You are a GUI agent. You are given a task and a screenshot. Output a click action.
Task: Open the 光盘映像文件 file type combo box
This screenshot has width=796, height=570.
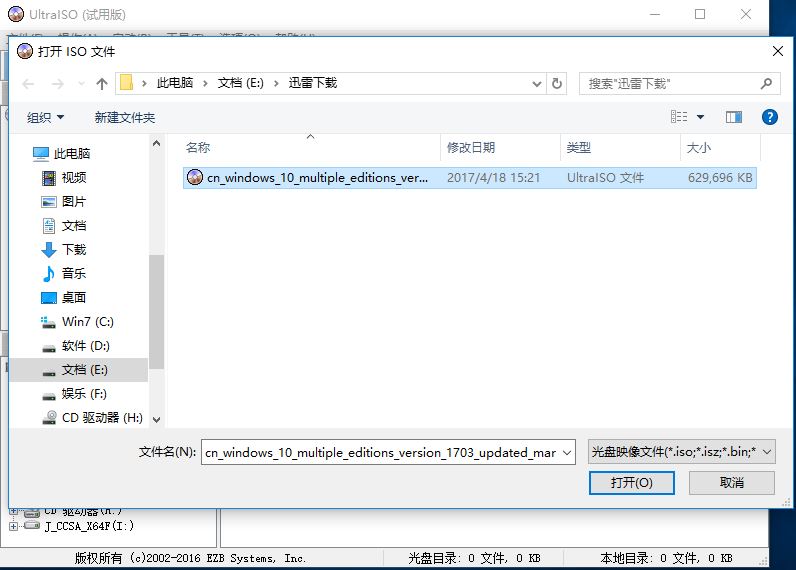click(682, 452)
